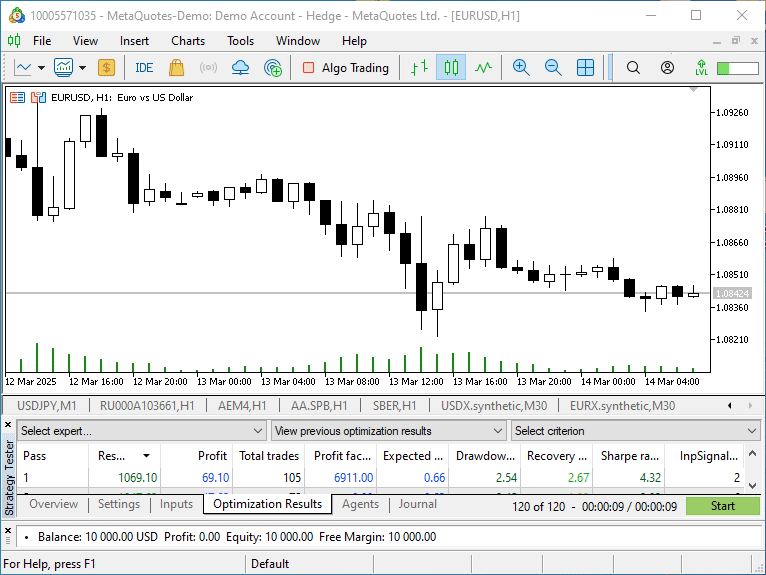Open the File menu
Screen dimensions: 766x575
(42, 41)
